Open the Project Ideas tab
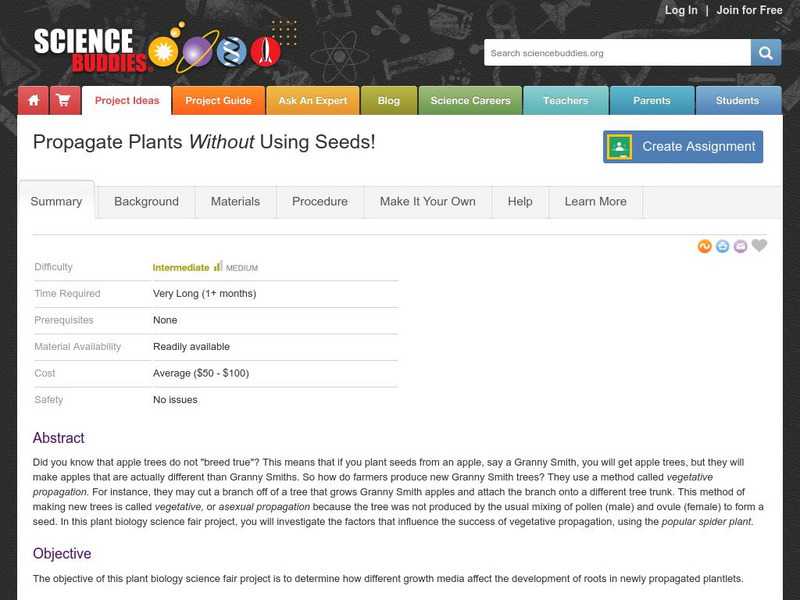800x600 pixels. coord(127,101)
